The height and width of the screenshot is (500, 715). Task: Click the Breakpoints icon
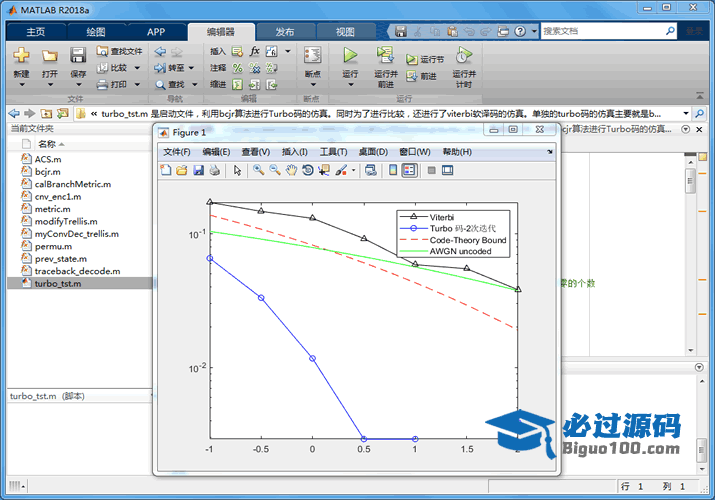click(312, 55)
